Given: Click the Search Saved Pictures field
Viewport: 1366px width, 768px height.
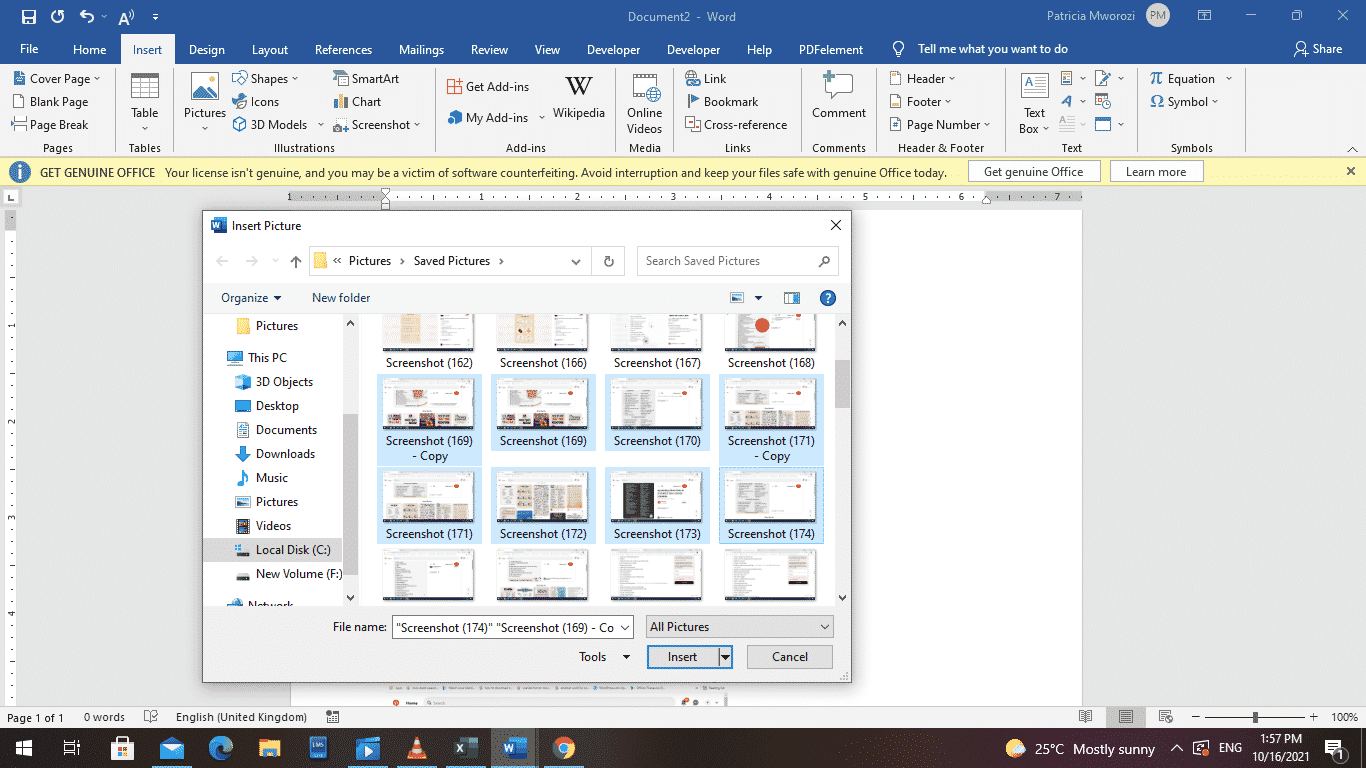Looking at the screenshot, I should point(738,261).
